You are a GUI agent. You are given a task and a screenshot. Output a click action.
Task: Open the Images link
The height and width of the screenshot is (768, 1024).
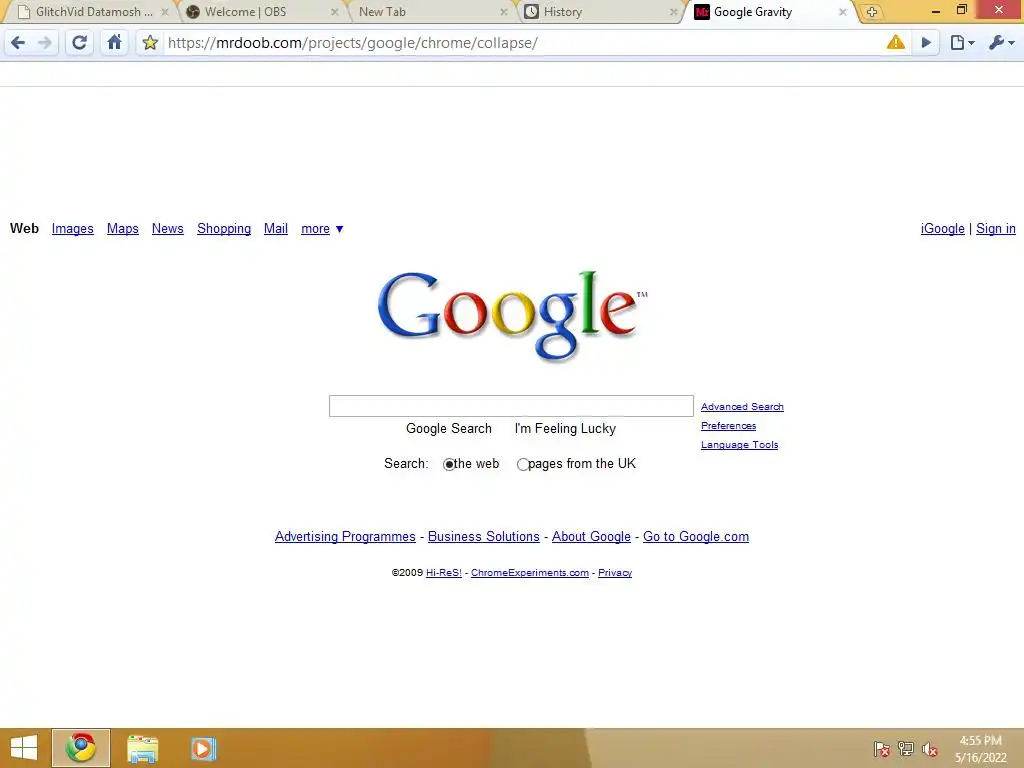coord(72,229)
